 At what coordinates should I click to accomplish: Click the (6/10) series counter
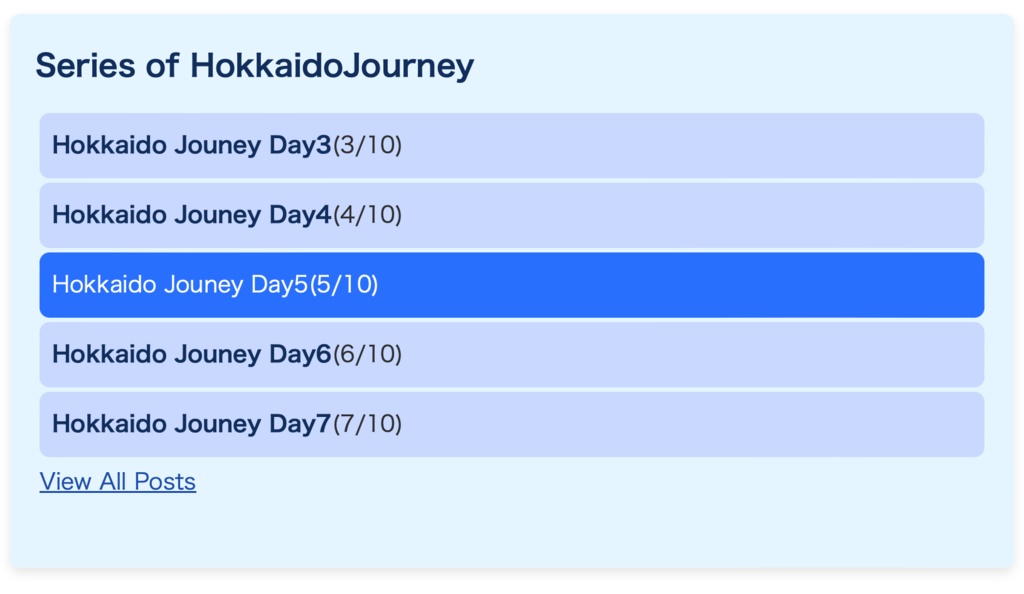[x=367, y=354]
